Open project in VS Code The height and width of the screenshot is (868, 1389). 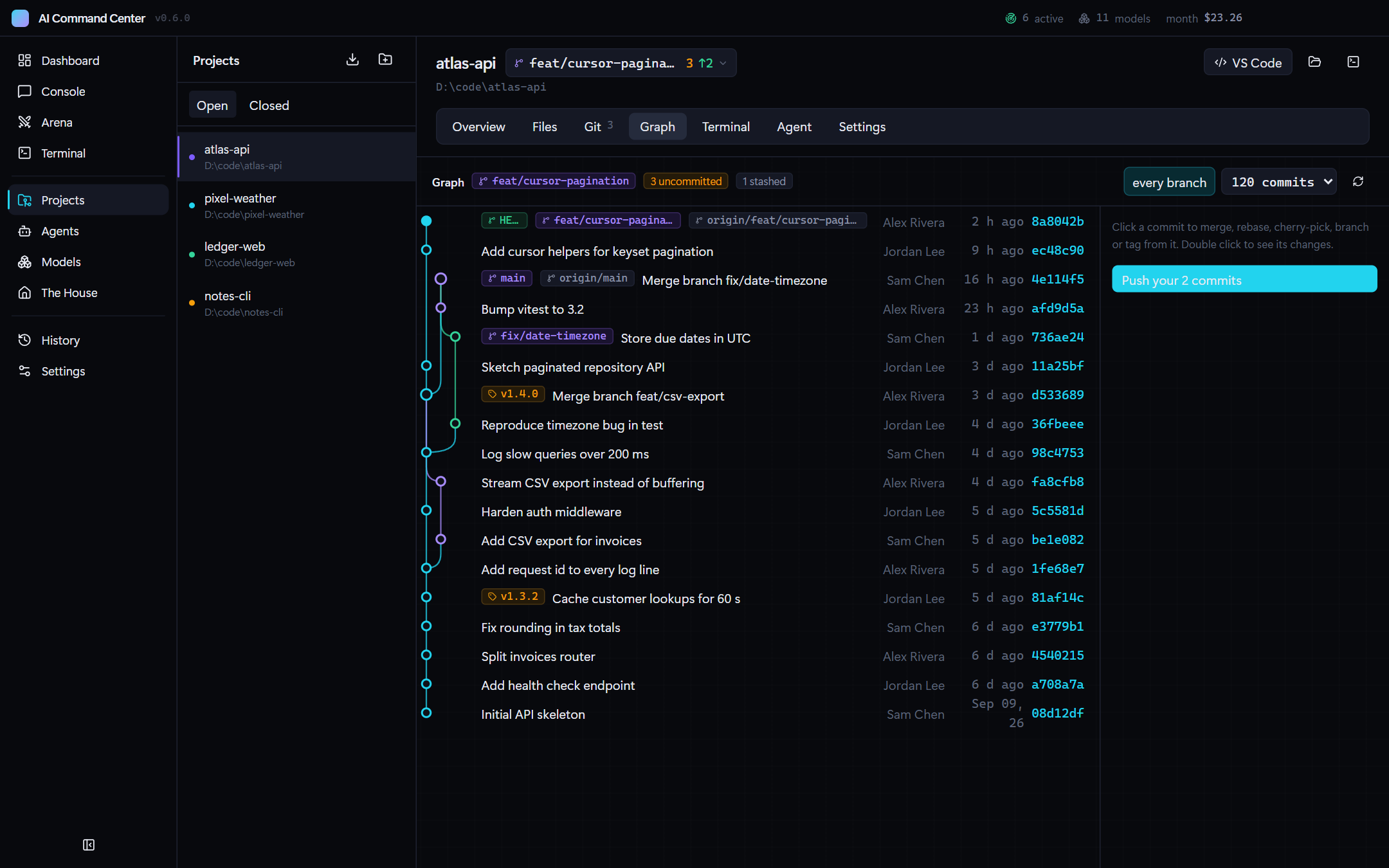[x=1248, y=62]
